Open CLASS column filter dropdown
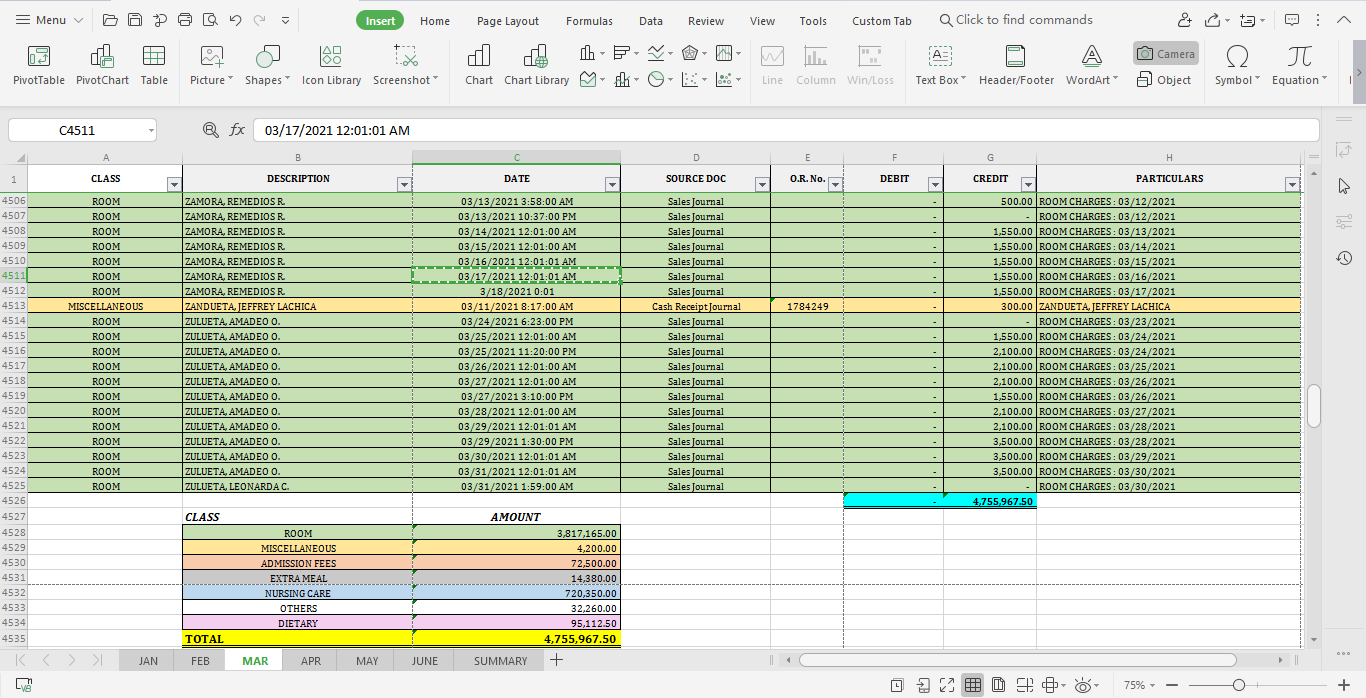1366x698 pixels. (x=174, y=184)
